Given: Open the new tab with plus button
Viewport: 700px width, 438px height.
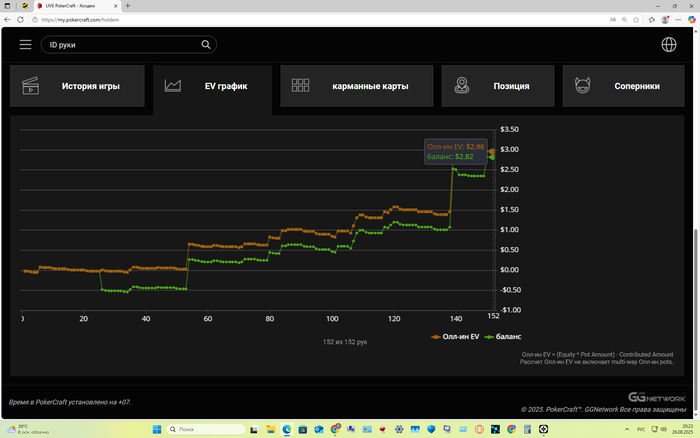Looking at the screenshot, I should pos(128,6).
